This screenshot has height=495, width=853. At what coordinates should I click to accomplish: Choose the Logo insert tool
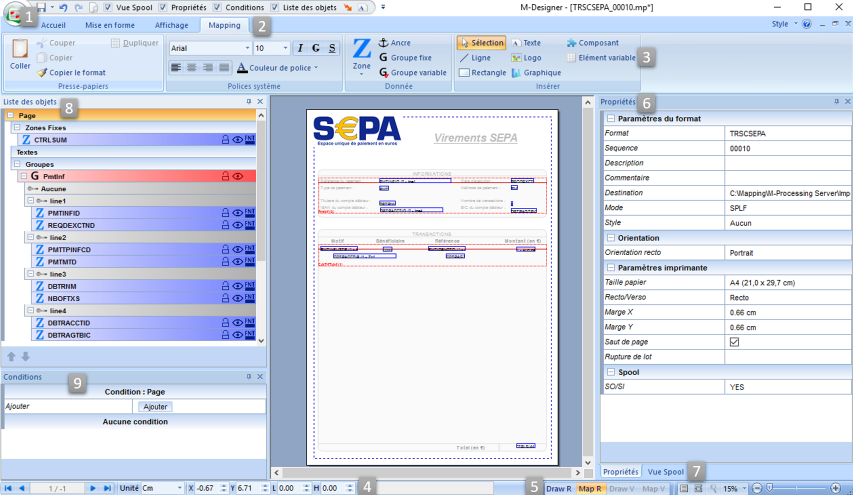tap(527, 58)
